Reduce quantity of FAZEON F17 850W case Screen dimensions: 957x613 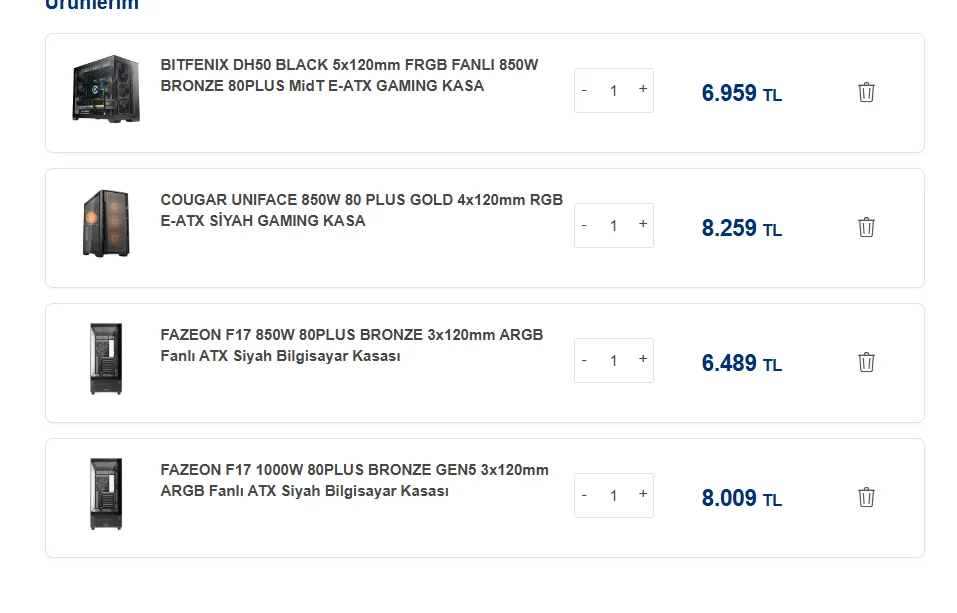click(x=584, y=360)
